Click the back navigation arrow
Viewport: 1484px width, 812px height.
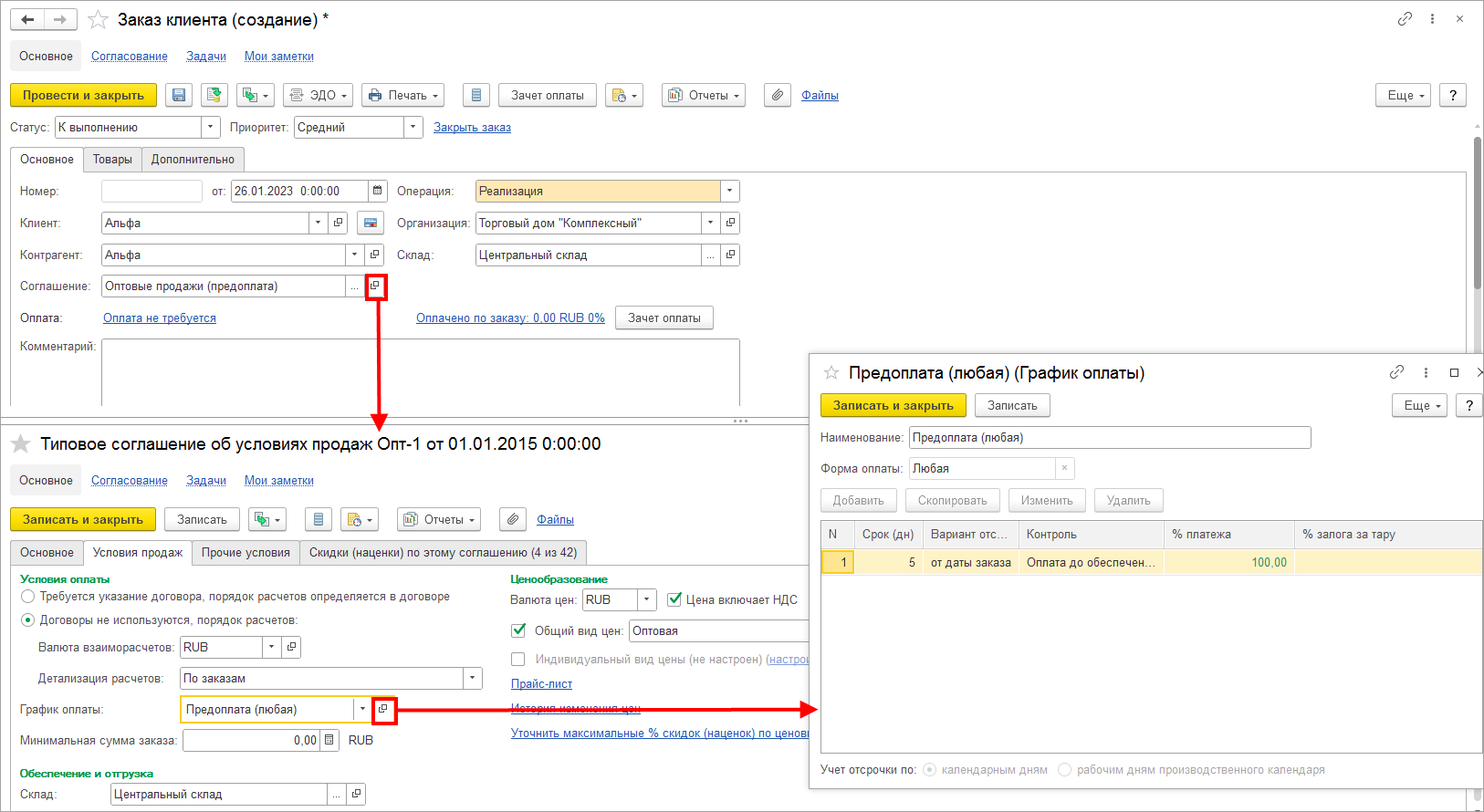click(x=27, y=19)
